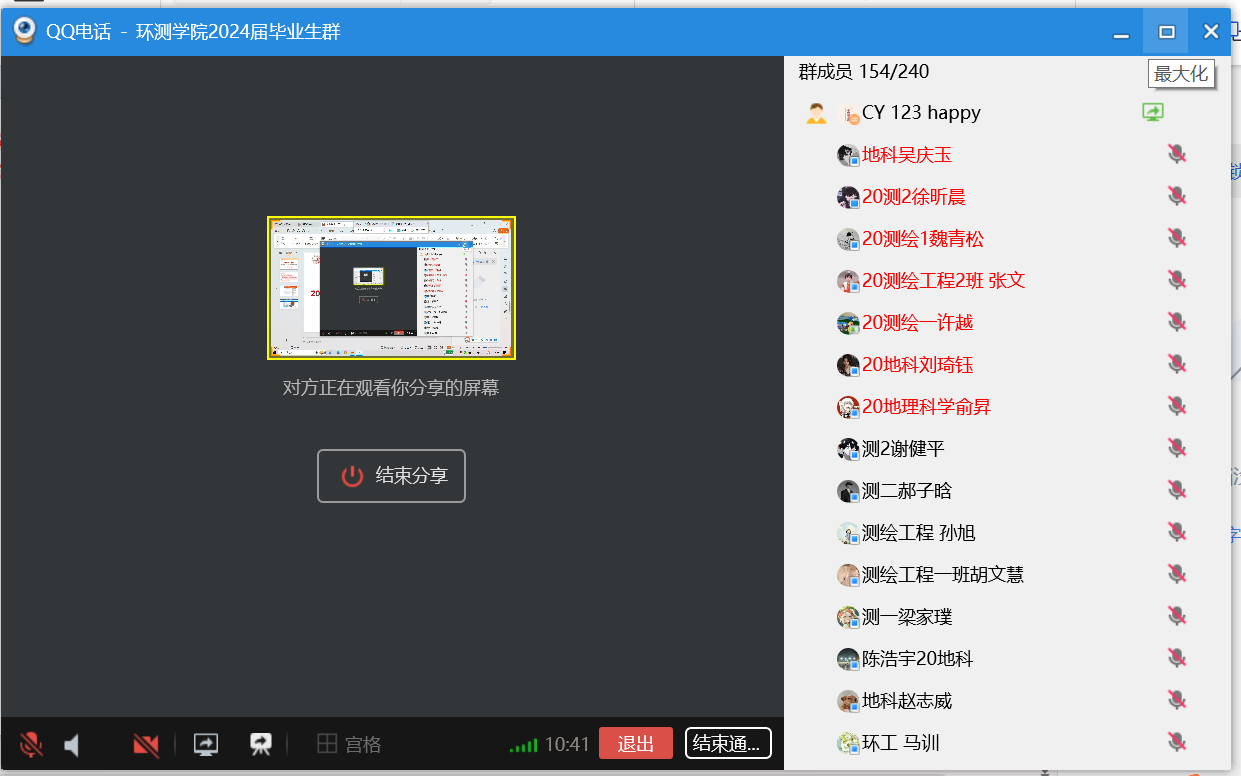The height and width of the screenshot is (776, 1241).
Task: Toggle muted mic icon for 地科吴庆玉
Action: [1177, 155]
